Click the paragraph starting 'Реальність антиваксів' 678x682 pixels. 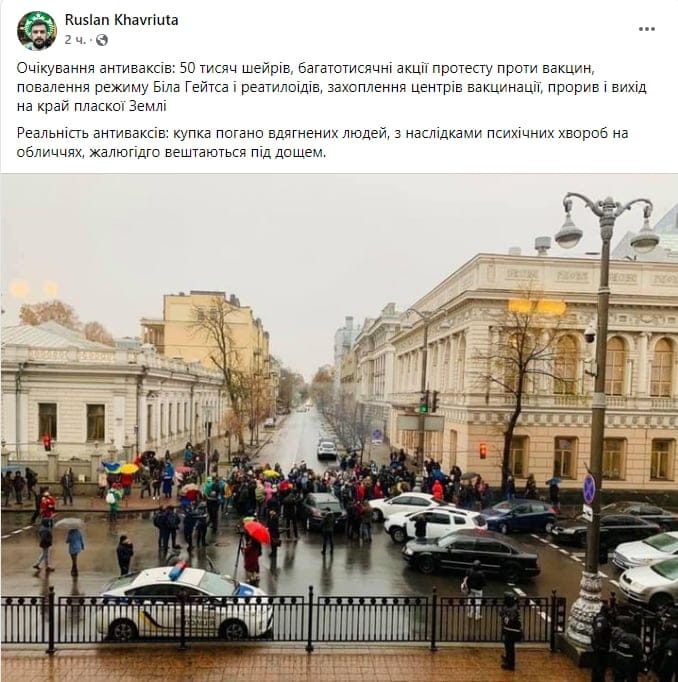(322, 143)
